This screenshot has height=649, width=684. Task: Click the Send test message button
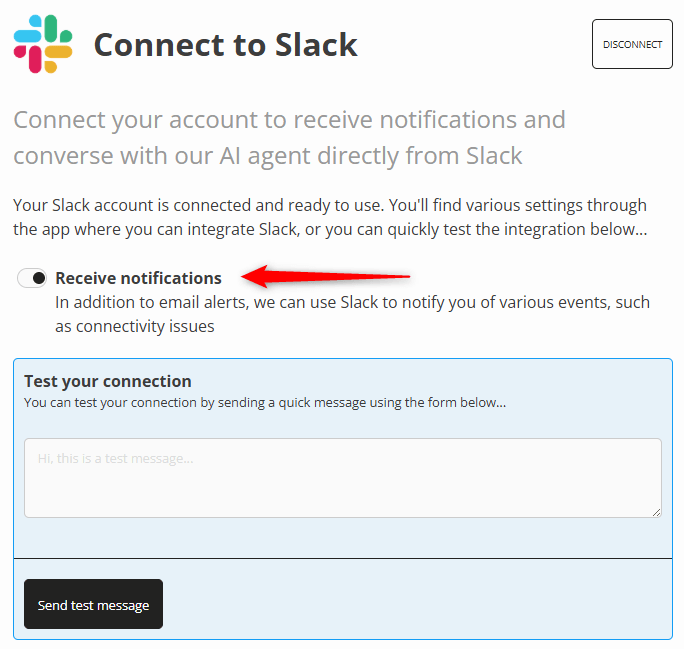pyautogui.click(x=93, y=604)
